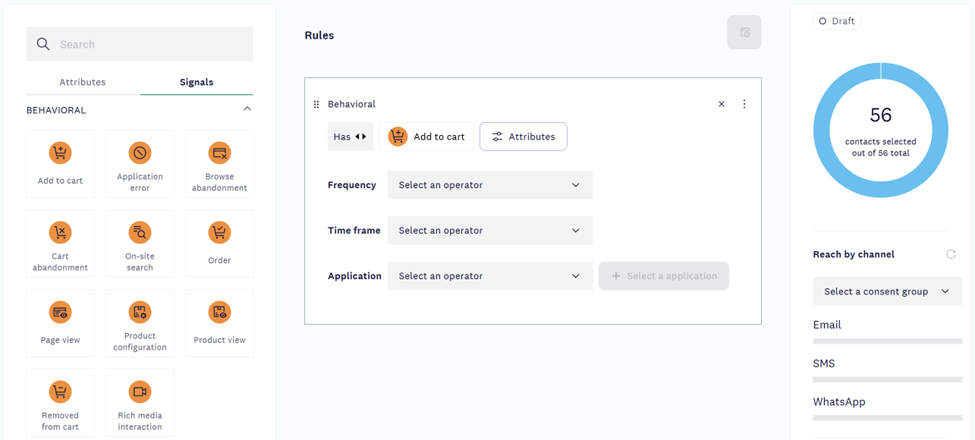Pick the Product configuration signal

[140, 323]
